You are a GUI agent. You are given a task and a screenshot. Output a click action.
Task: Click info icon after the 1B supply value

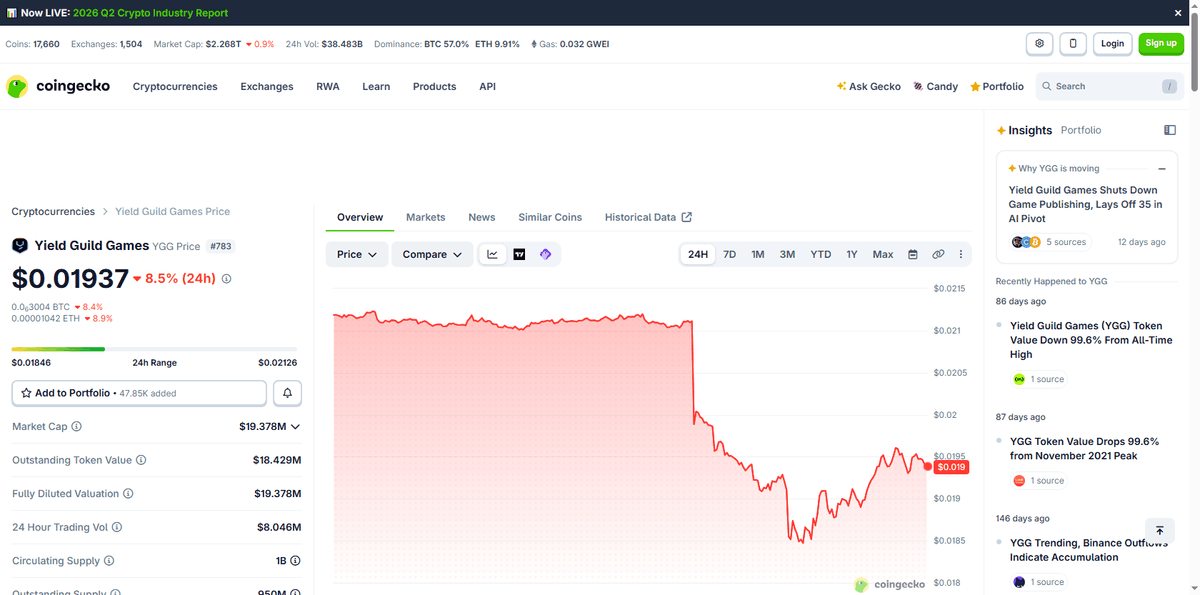tap(296, 561)
